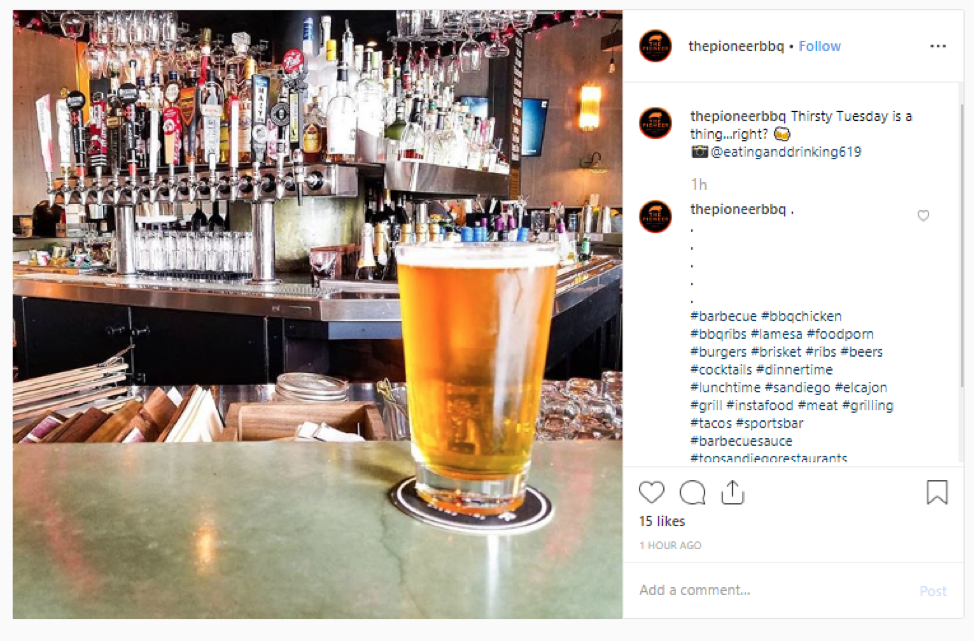Open comments with the speech bubble icon
The height and width of the screenshot is (641, 974).
tap(692, 493)
